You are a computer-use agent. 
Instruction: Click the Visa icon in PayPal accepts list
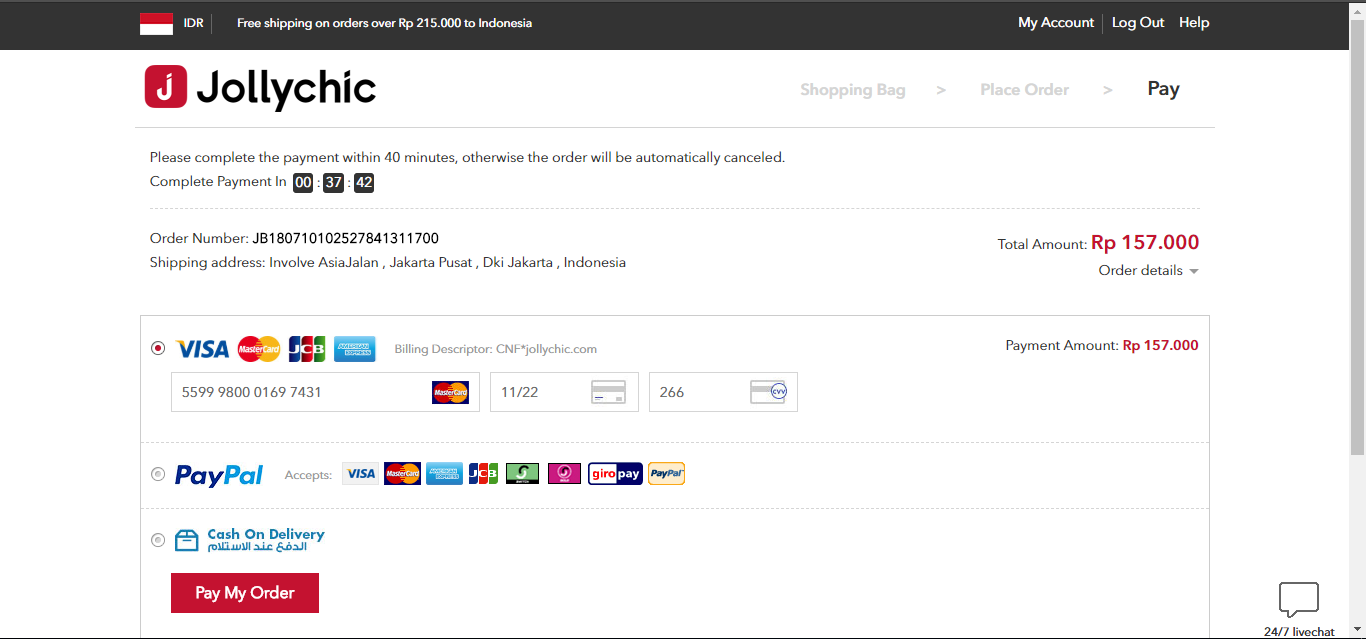click(x=360, y=474)
